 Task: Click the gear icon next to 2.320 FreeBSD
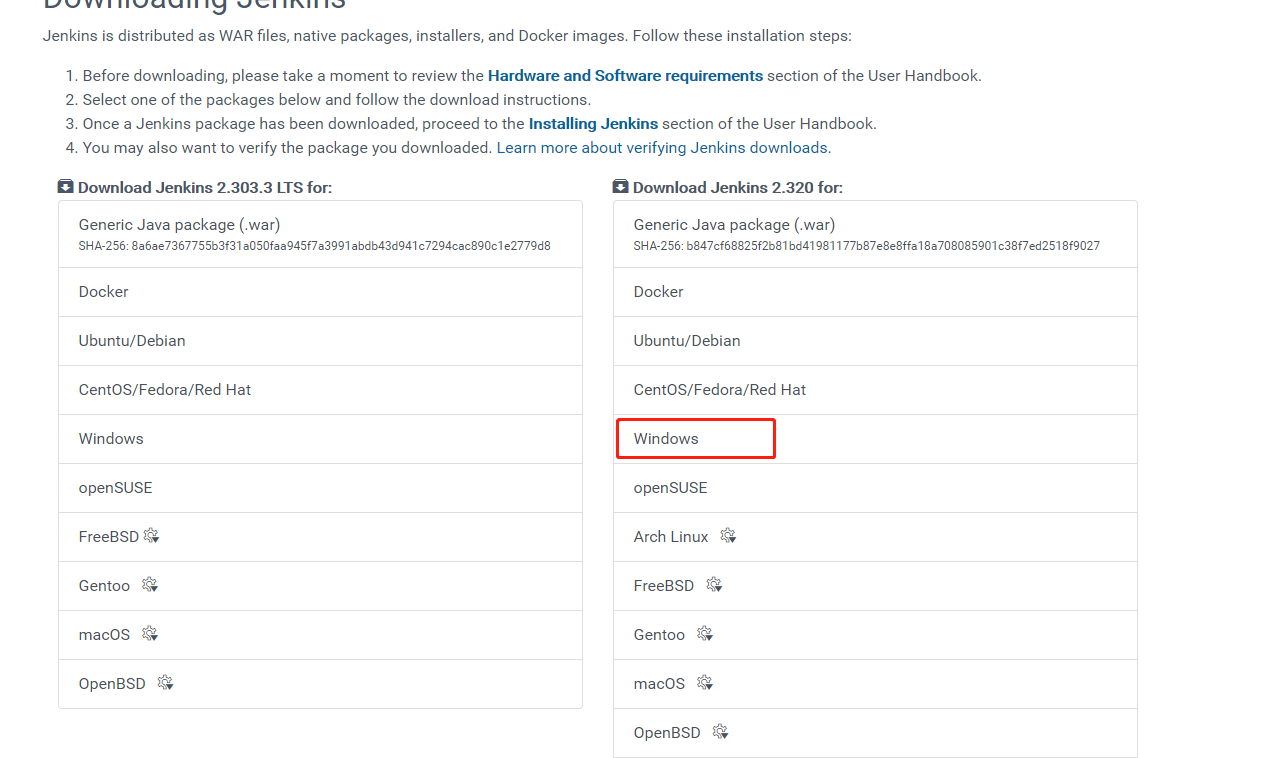[714, 585]
